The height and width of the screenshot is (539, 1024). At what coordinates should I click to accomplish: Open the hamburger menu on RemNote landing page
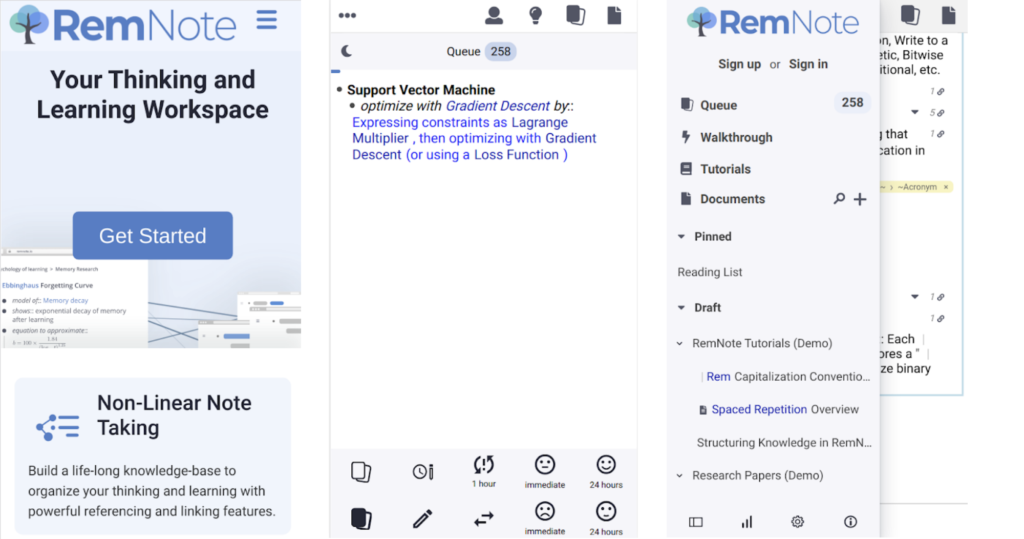(x=266, y=20)
